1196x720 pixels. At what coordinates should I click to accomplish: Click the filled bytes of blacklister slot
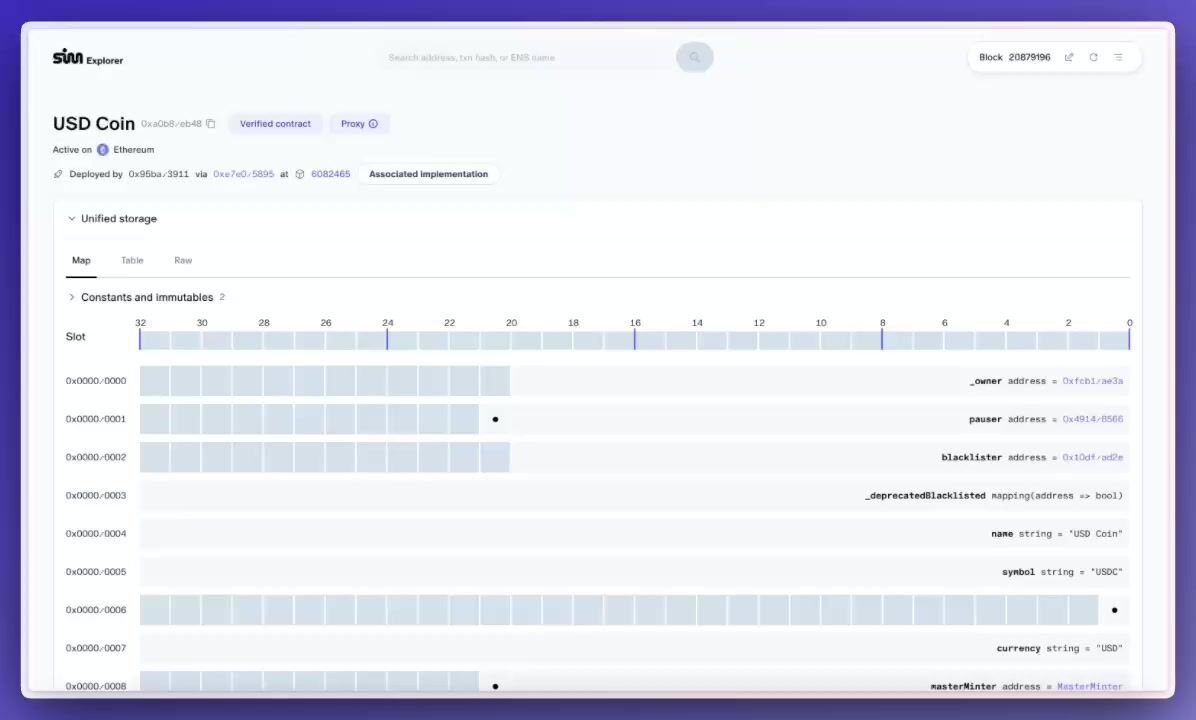coord(325,457)
